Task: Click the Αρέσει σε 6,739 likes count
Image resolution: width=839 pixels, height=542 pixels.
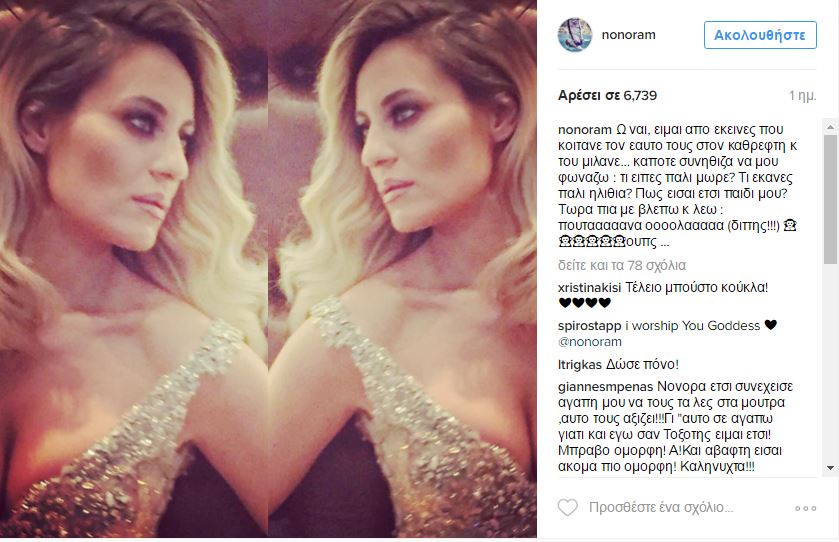Action: coord(607,95)
